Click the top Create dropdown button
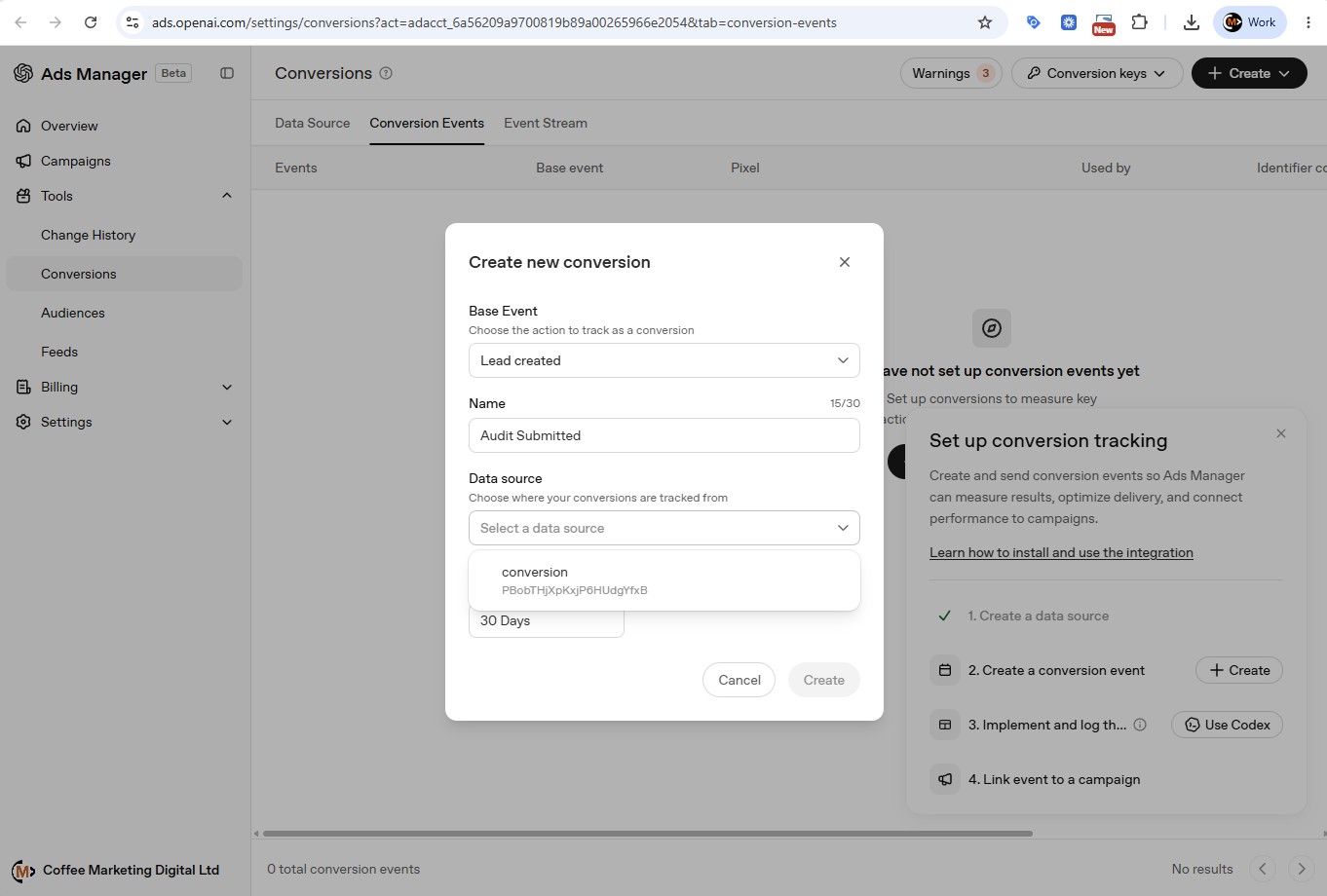The image size is (1327, 896). click(1249, 73)
